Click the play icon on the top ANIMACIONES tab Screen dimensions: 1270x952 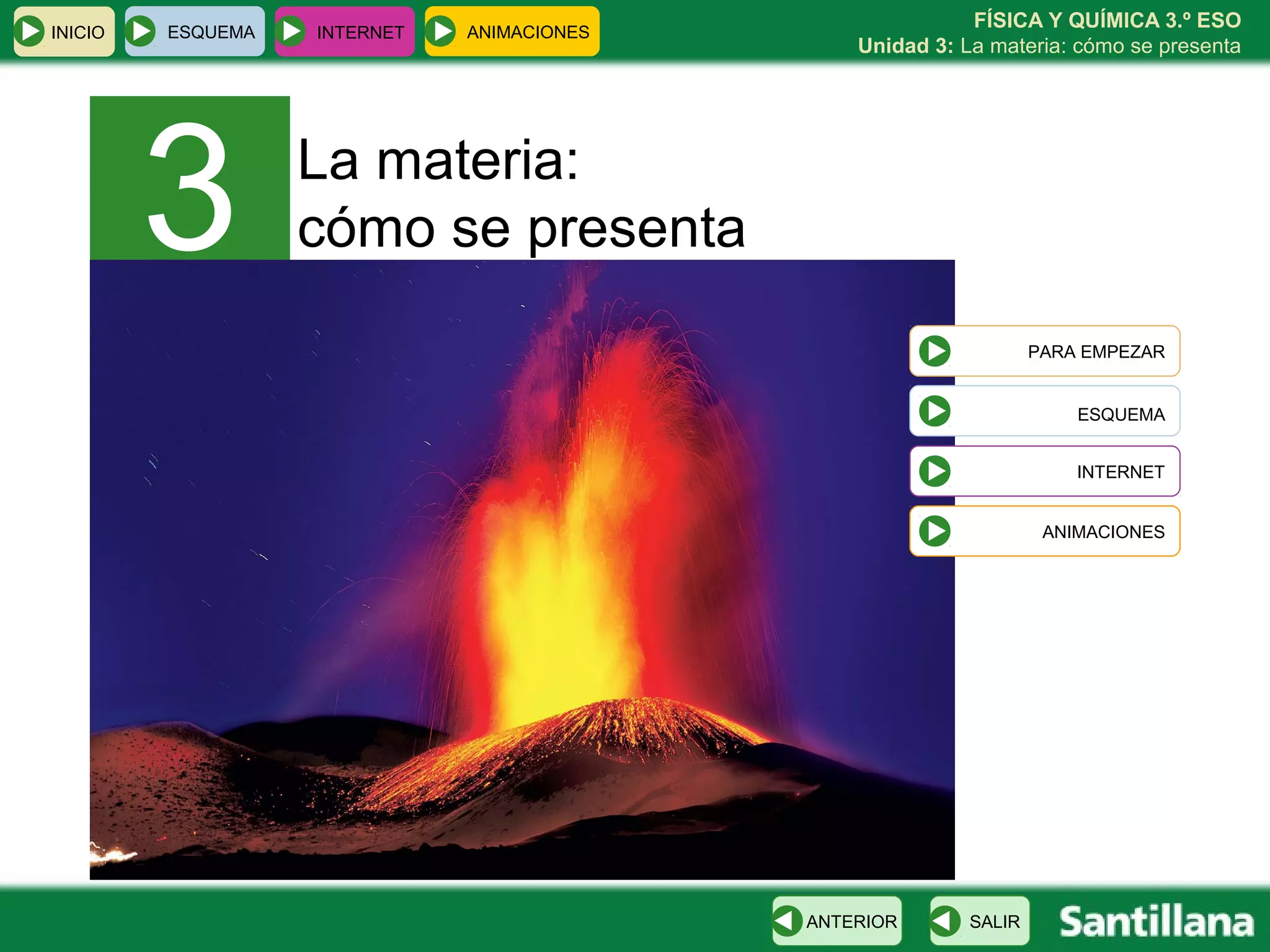[x=441, y=32]
